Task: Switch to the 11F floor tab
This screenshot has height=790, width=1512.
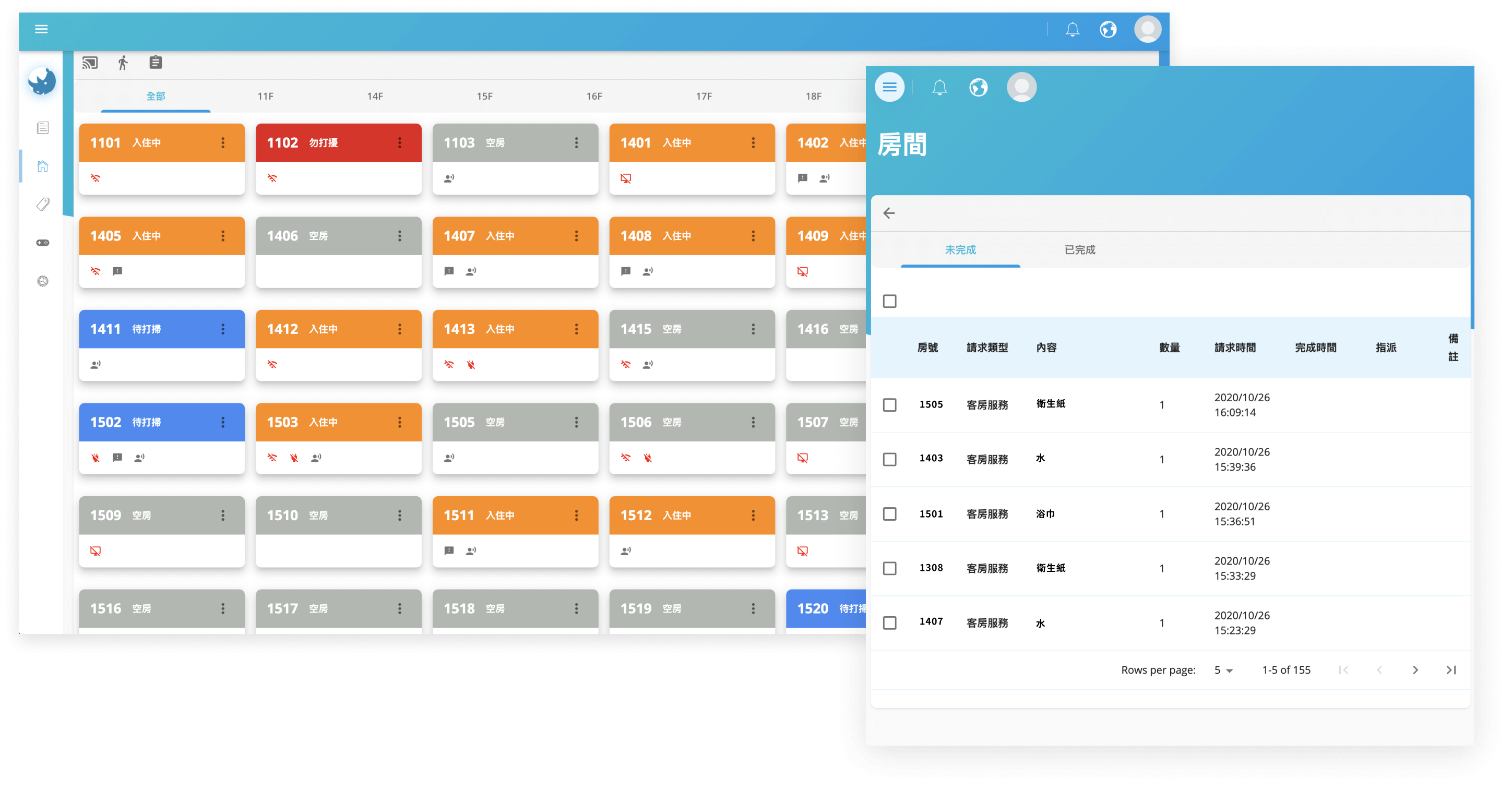Action: click(x=265, y=95)
